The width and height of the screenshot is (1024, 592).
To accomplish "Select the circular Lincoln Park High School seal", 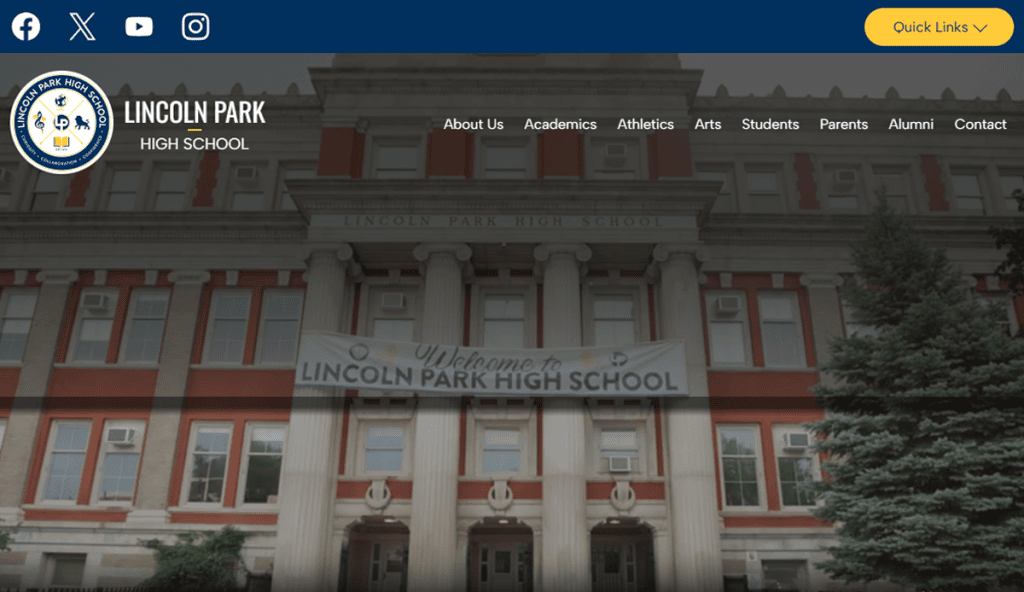I will (x=62, y=121).
